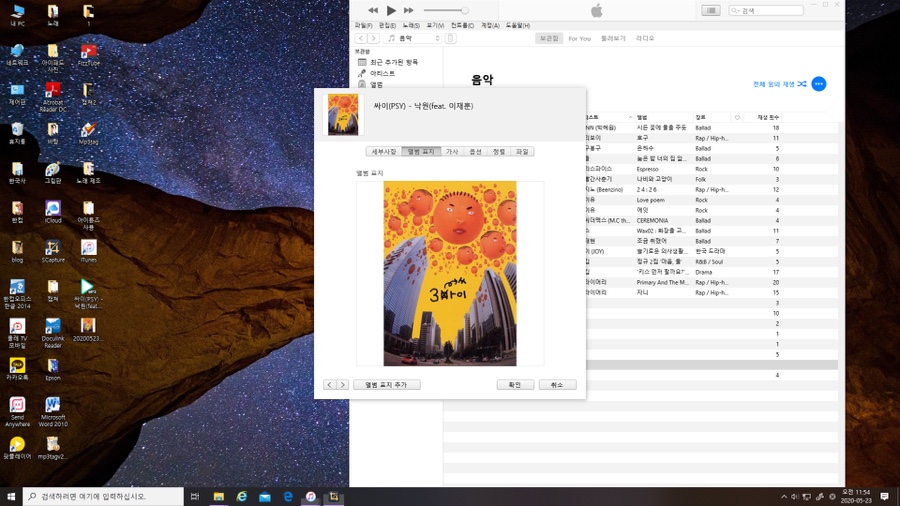Open the 그림판 desktop icon

coord(53,172)
